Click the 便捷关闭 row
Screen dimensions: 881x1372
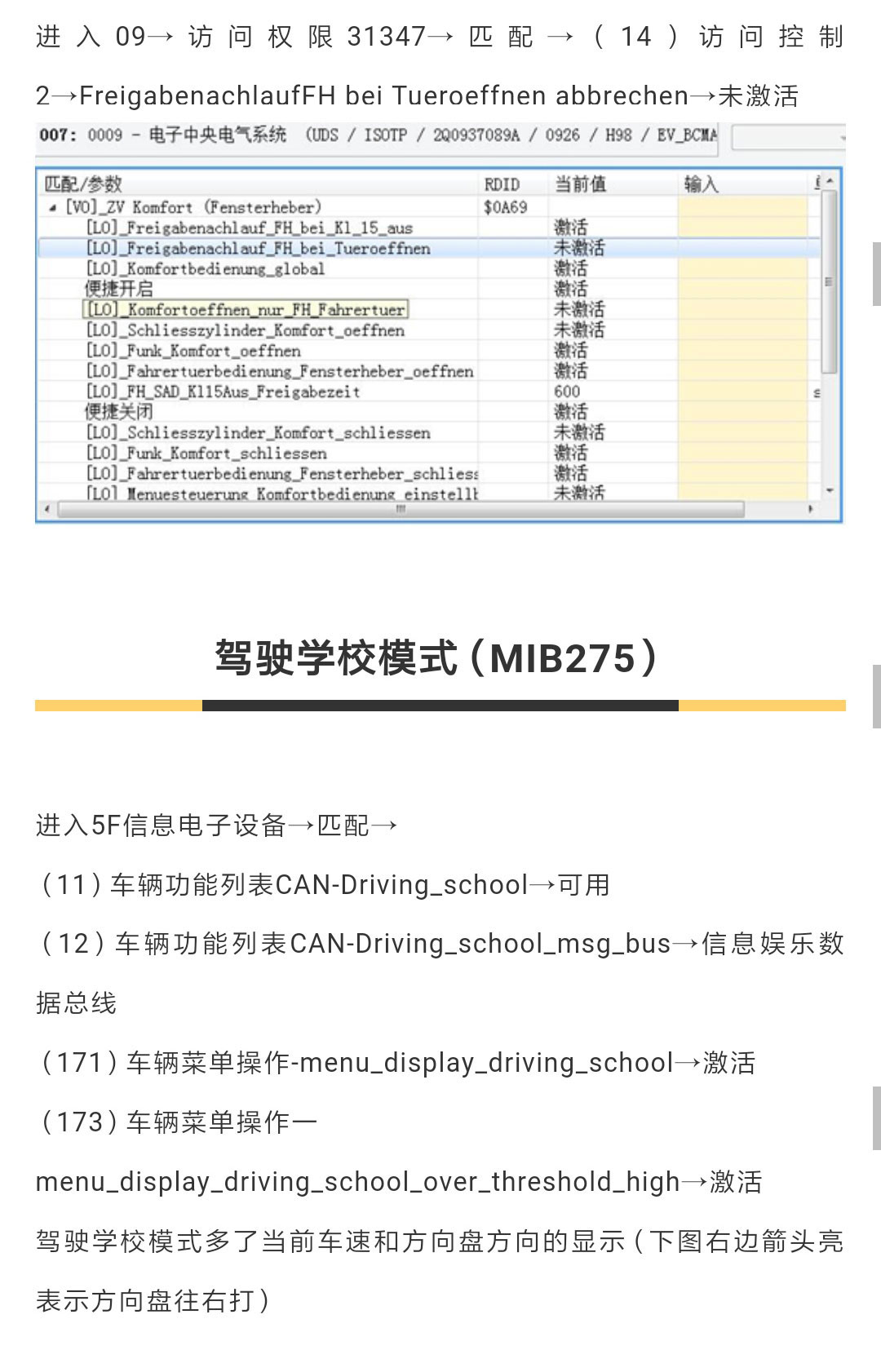428,412
